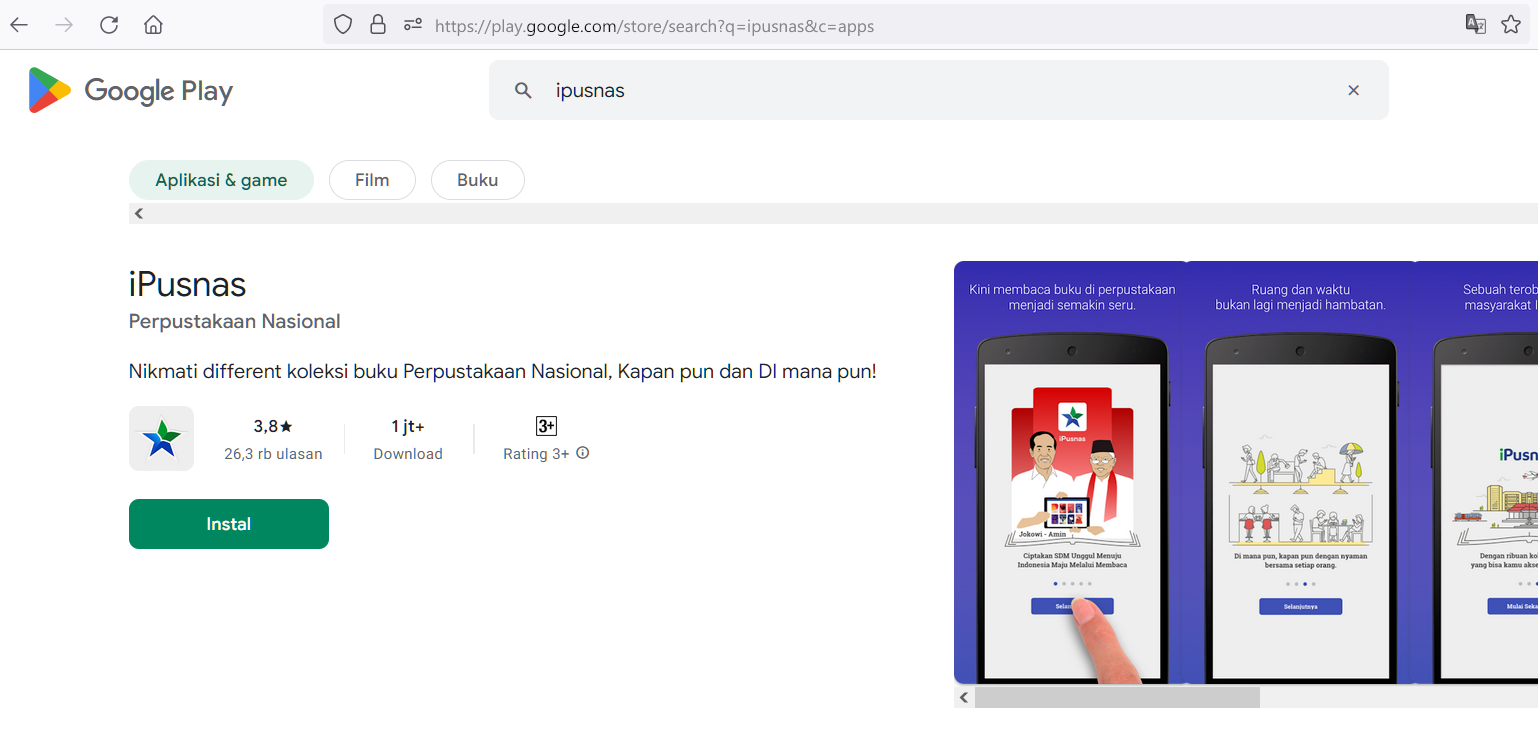The image size is (1538, 747).
Task: Switch to the Film filter
Action: pyautogui.click(x=372, y=180)
